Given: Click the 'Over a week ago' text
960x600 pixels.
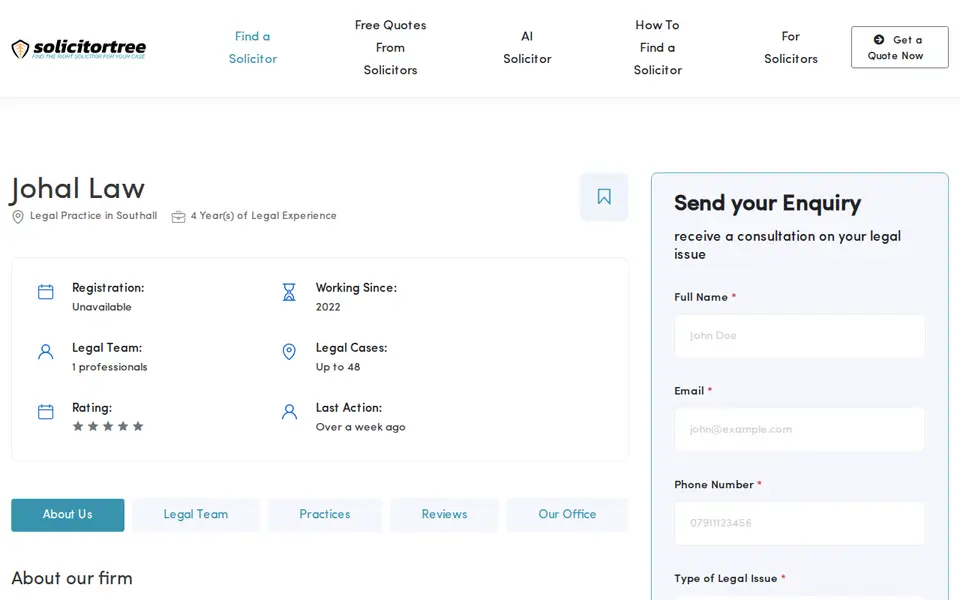Looking at the screenshot, I should 361,427.
